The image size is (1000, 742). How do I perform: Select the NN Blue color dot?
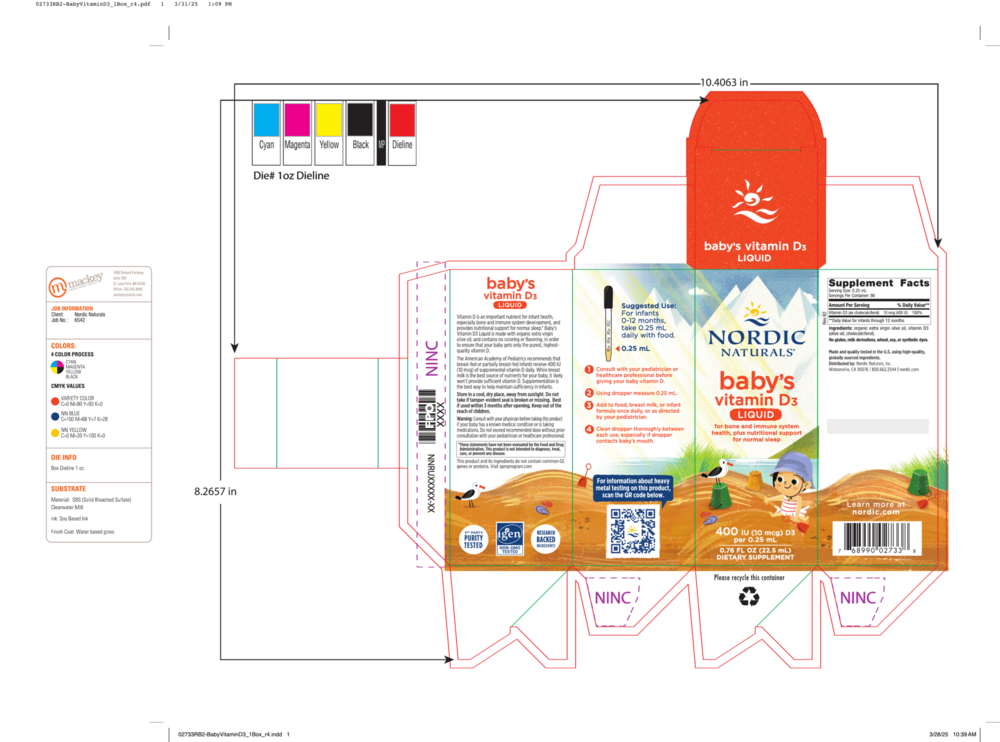(x=54, y=417)
